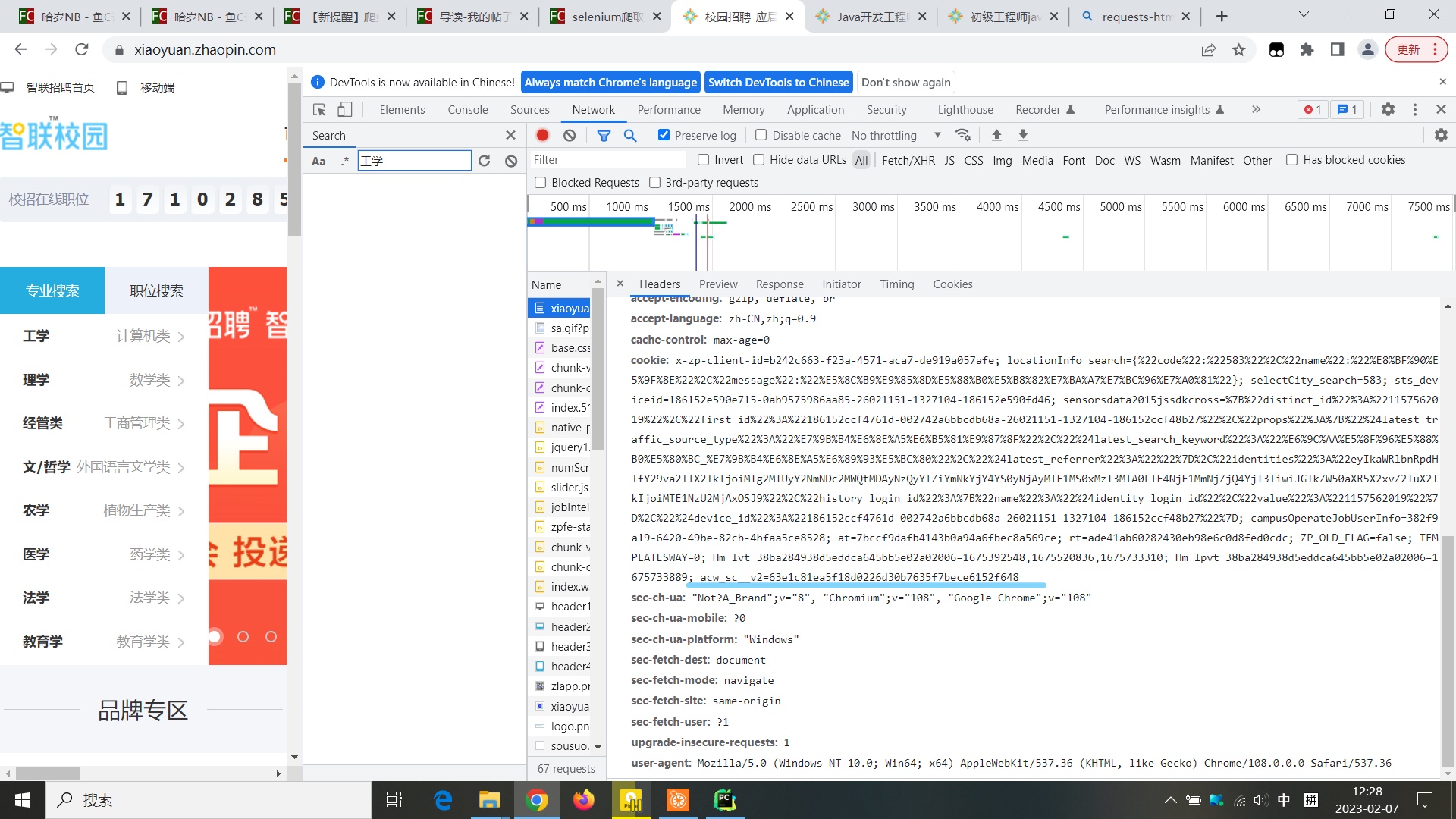
Task: Click the Network tab in DevTools
Action: pos(593,109)
